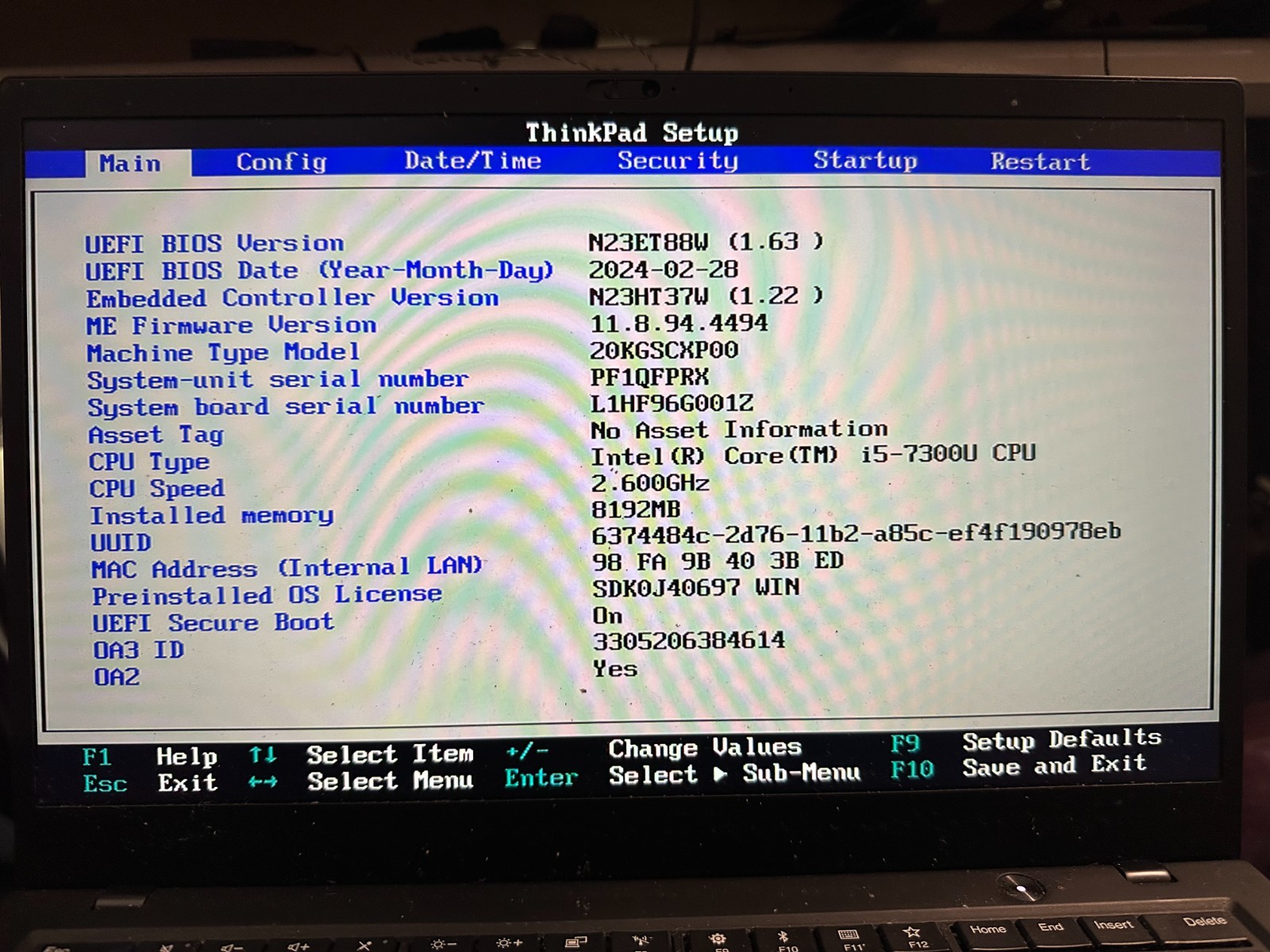Click system-unit serial number PF1QFPRX

(649, 377)
